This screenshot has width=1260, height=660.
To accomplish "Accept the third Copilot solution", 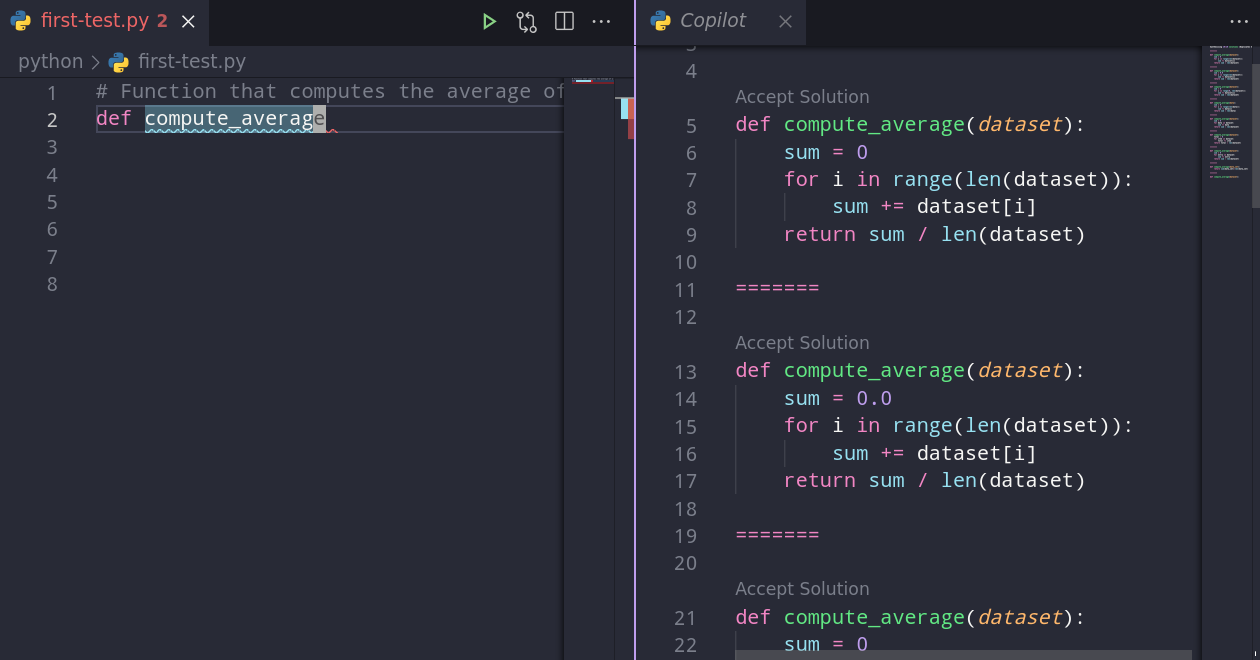I will tap(801, 589).
